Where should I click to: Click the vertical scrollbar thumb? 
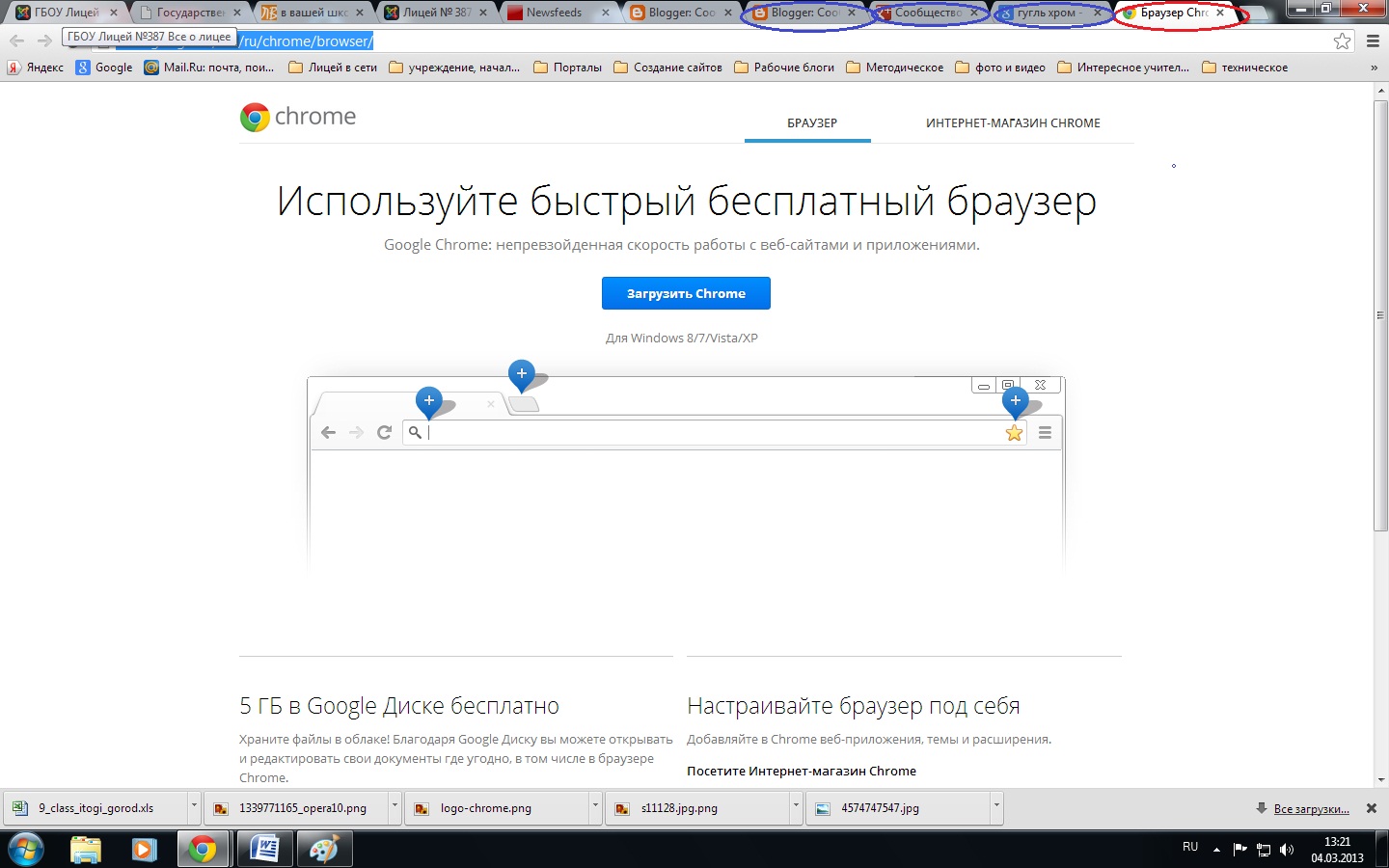tap(1380, 314)
